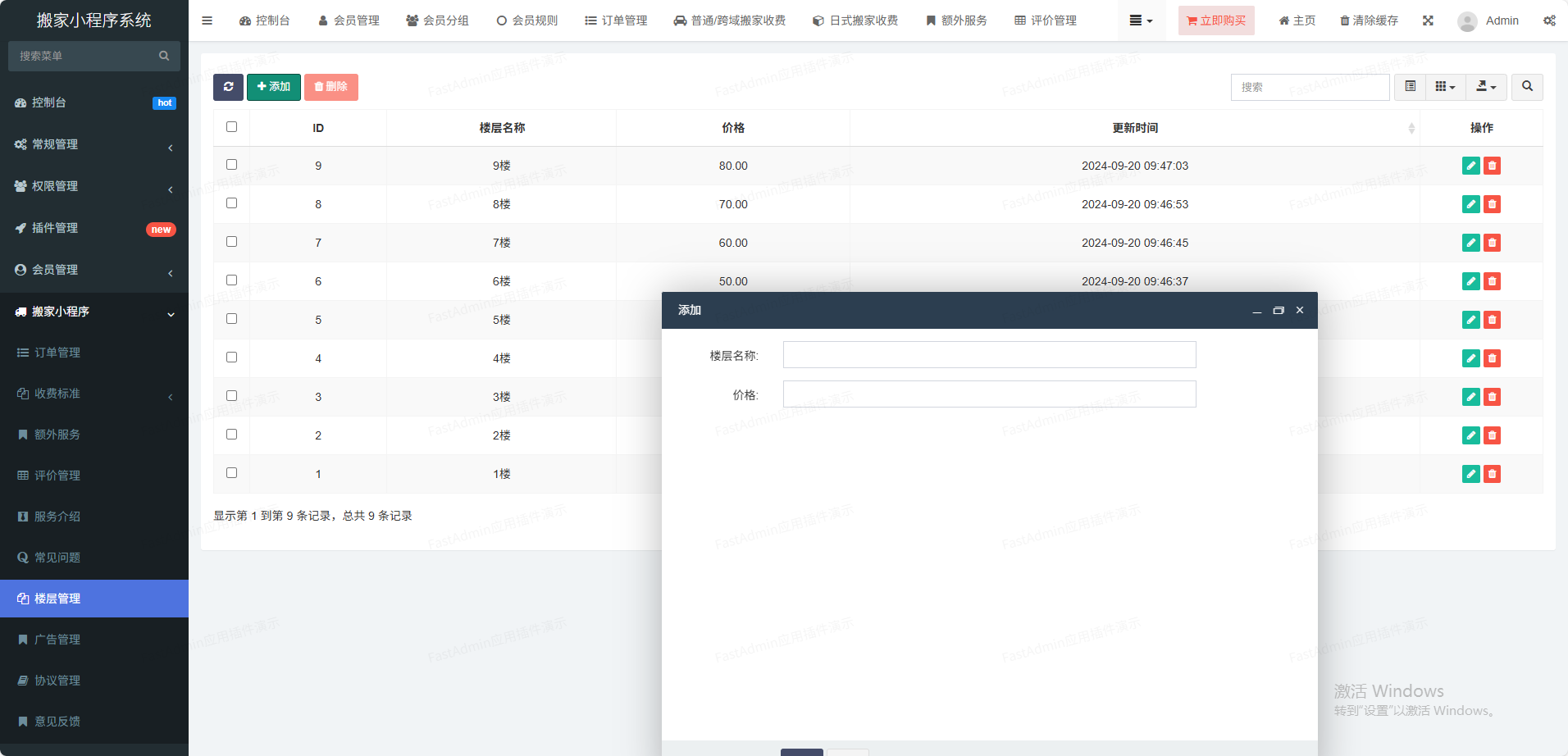Click the 楼层名称 input field in dialog
1568x756 pixels.
(989, 355)
